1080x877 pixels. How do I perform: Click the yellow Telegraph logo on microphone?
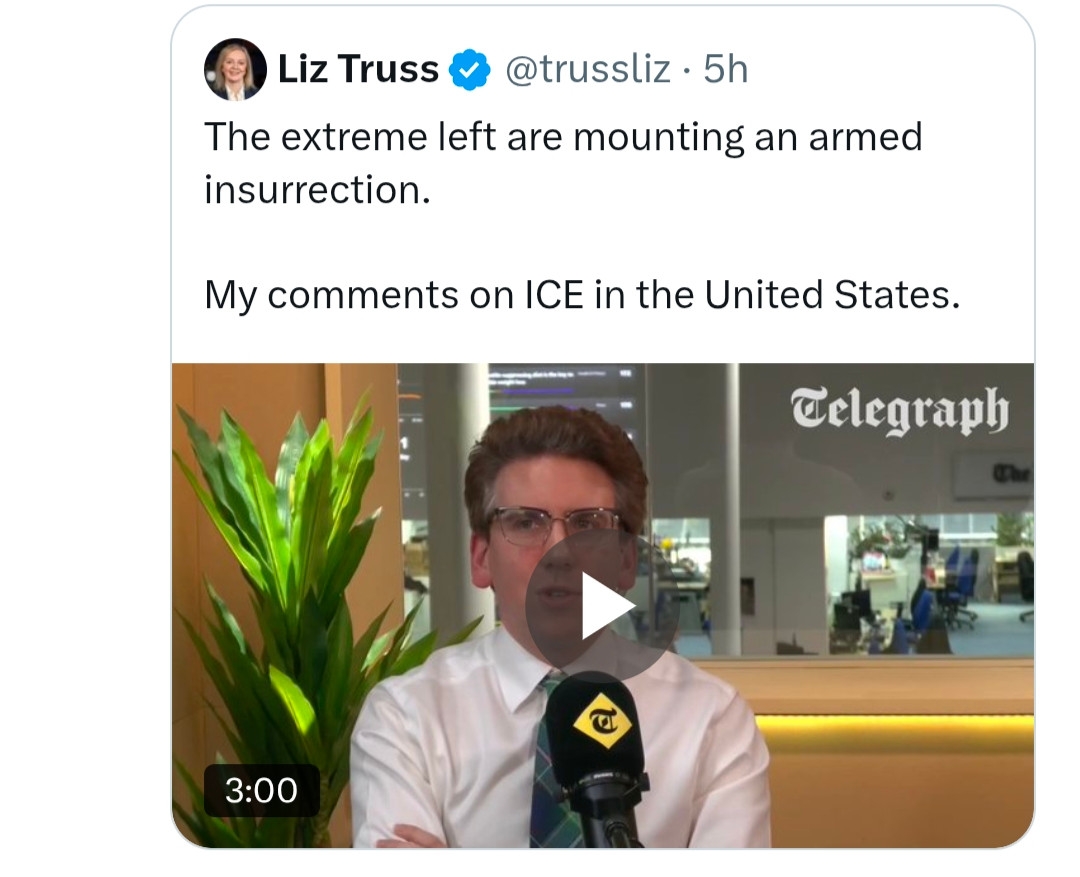601,721
